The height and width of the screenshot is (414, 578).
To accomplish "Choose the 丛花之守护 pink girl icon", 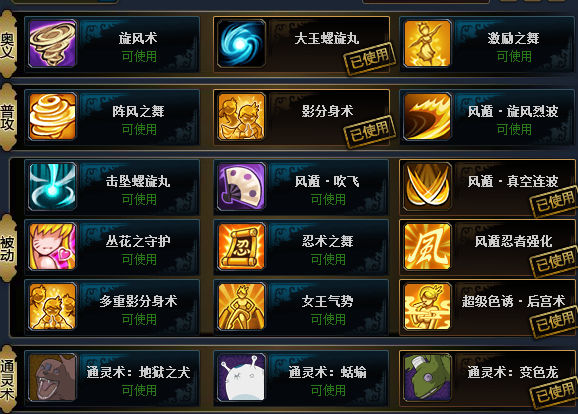I will [53, 247].
